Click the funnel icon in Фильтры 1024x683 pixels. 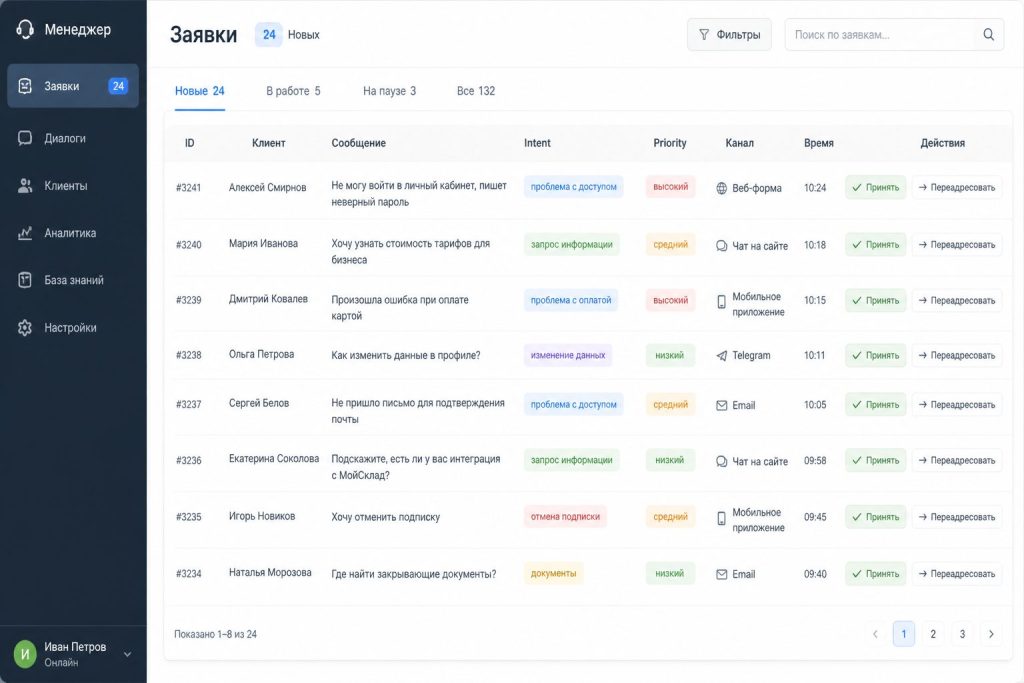tap(704, 35)
